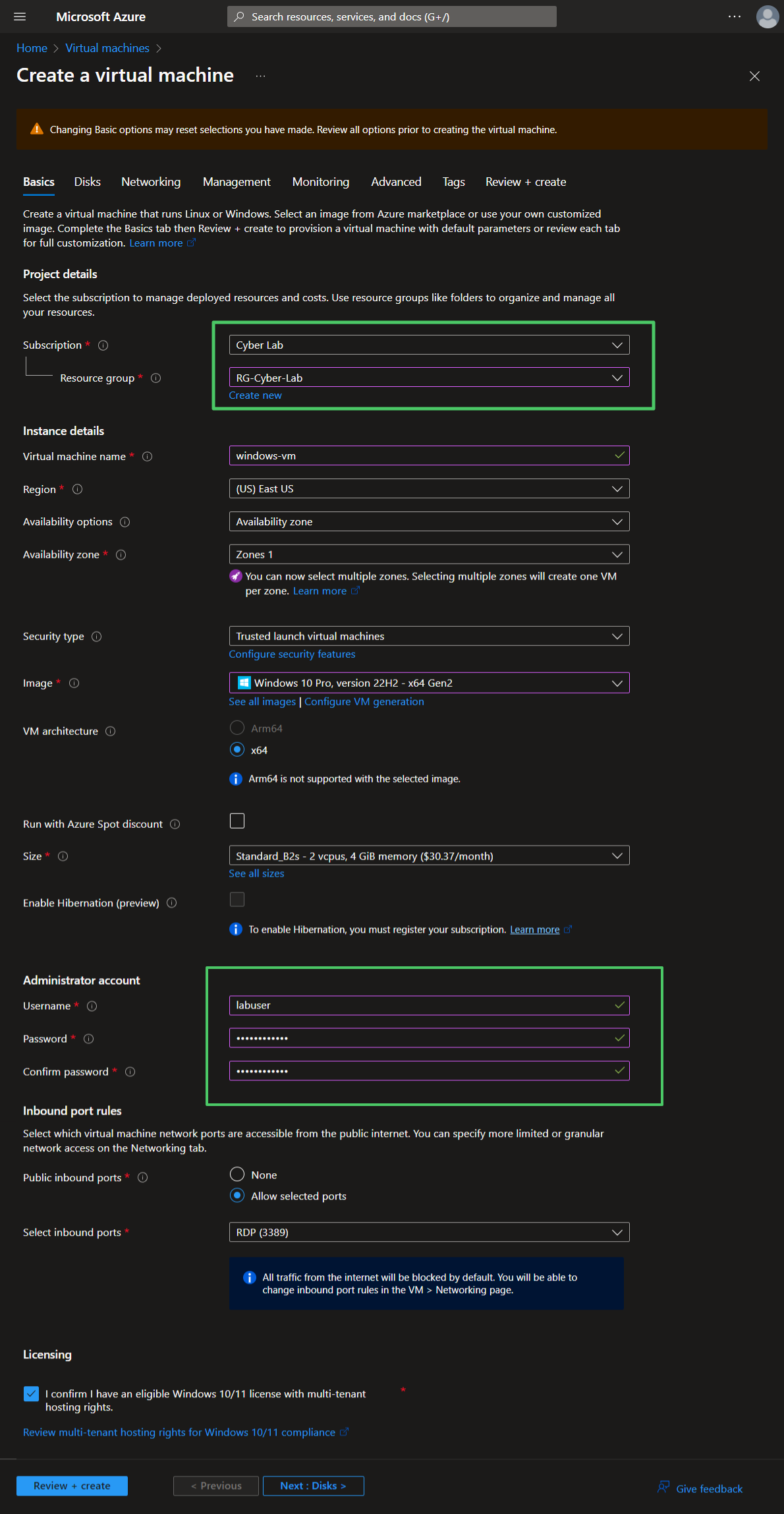Open the Configure VM generation link

(364, 702)
